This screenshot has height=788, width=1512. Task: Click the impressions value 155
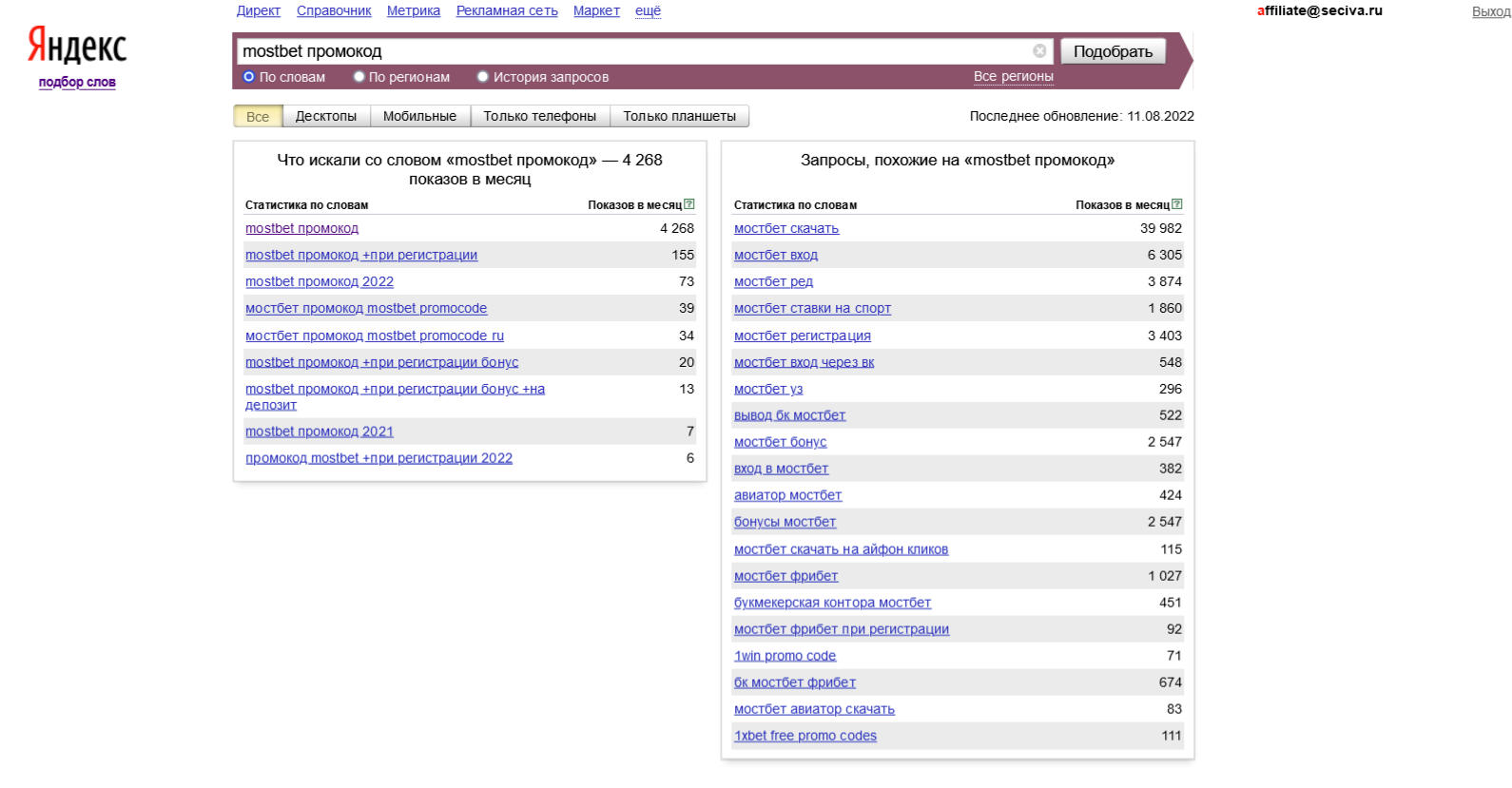(683, 255)
